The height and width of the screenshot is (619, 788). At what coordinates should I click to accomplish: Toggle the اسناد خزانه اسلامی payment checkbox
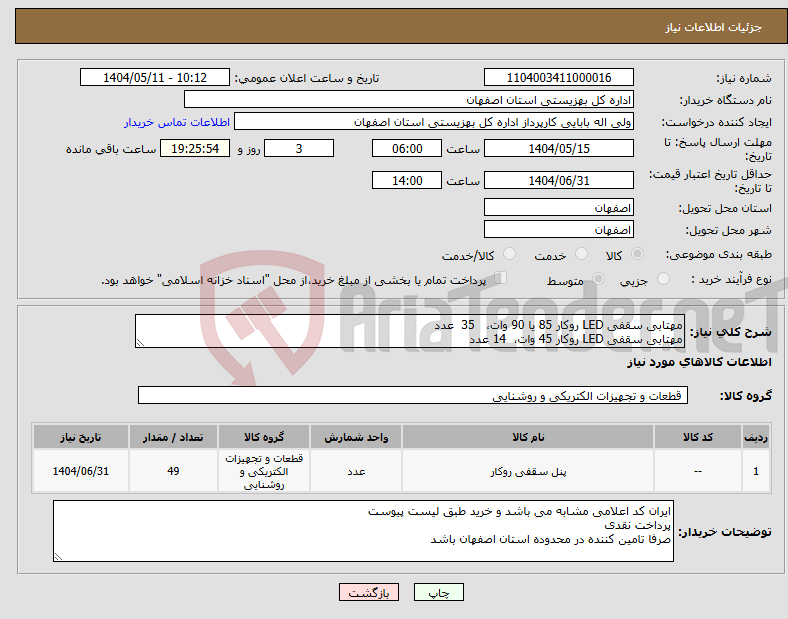tap(501, 278)
